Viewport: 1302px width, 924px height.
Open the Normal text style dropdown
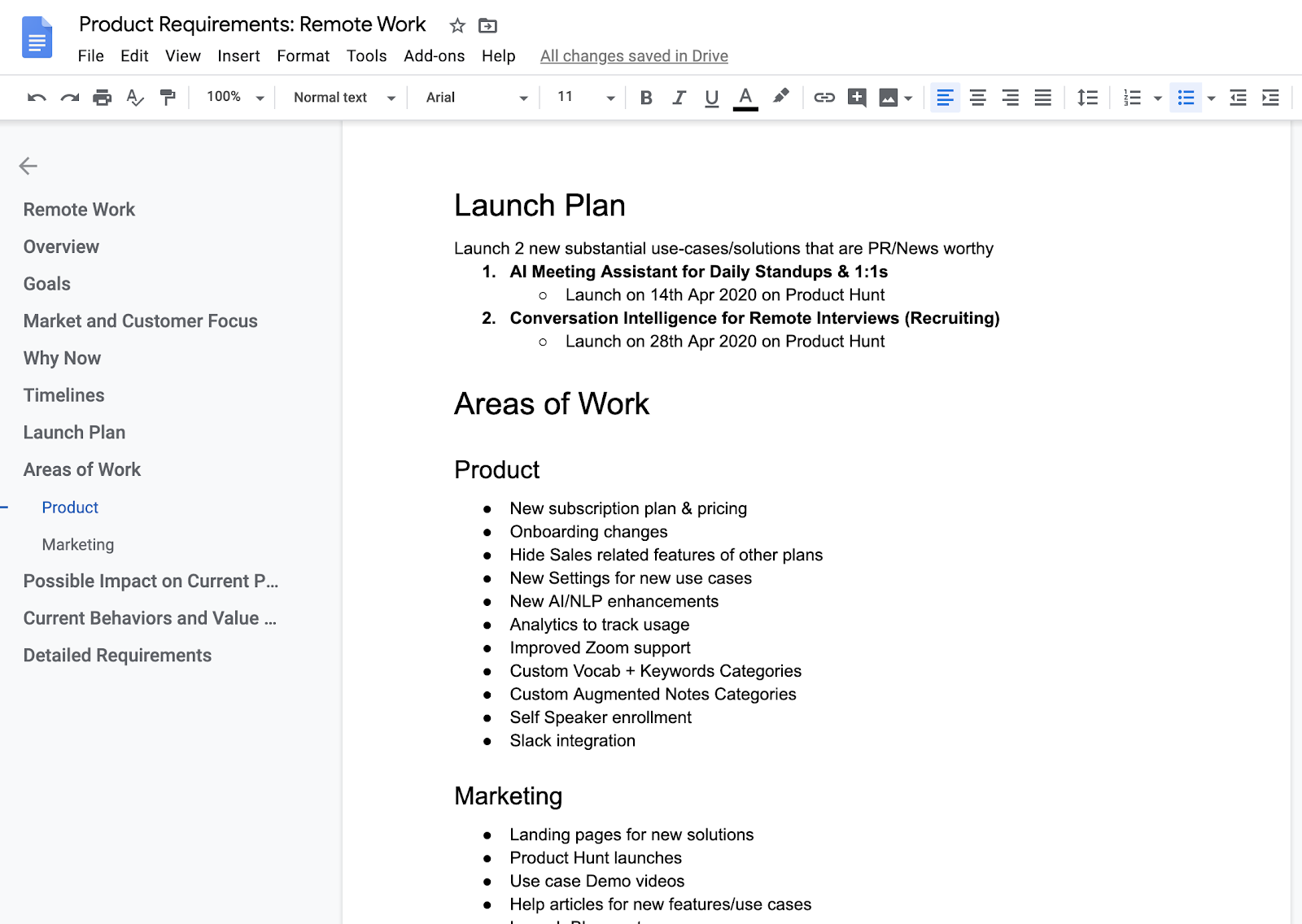[345, 98]
